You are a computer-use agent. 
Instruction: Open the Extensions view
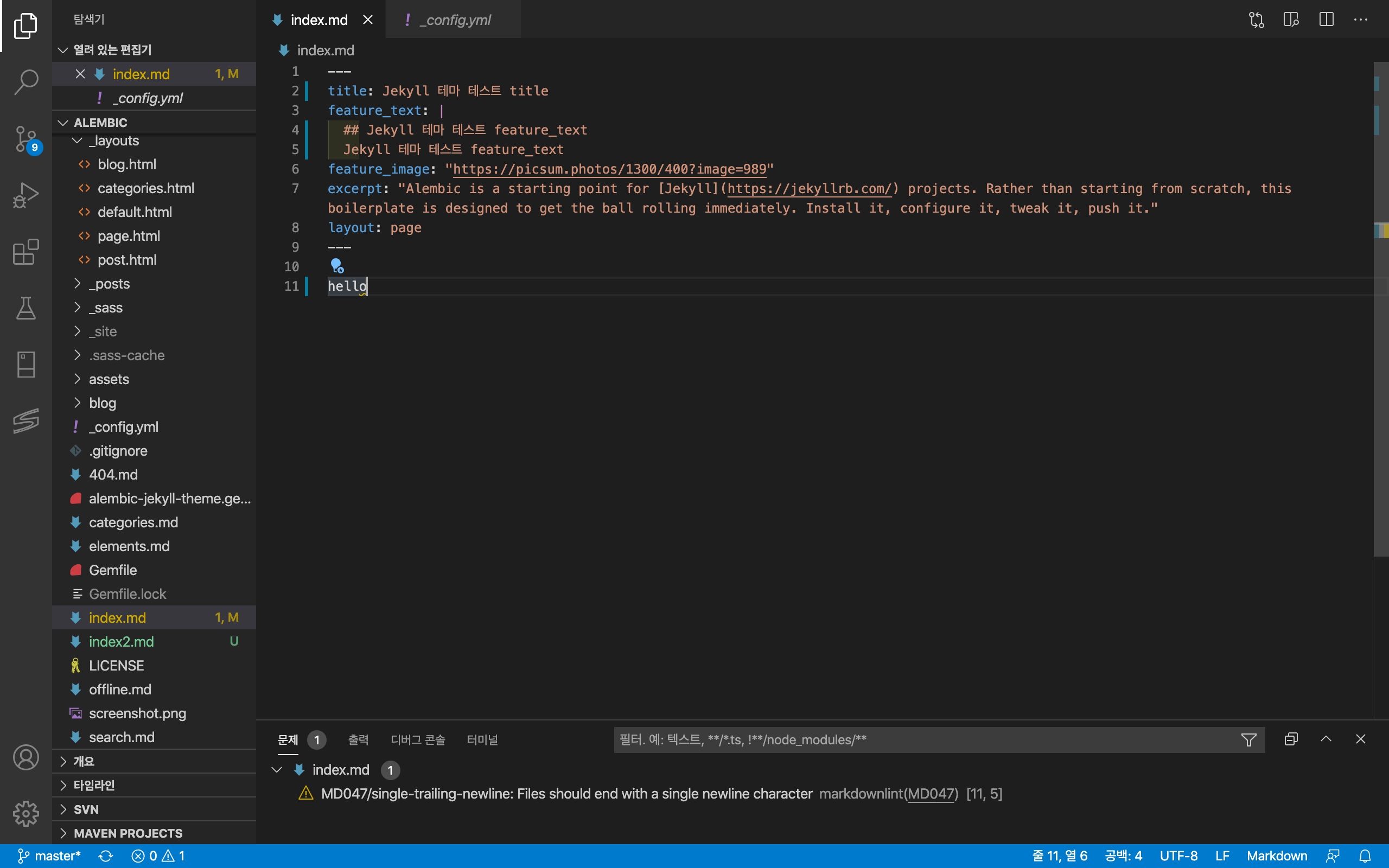[26, 252]
